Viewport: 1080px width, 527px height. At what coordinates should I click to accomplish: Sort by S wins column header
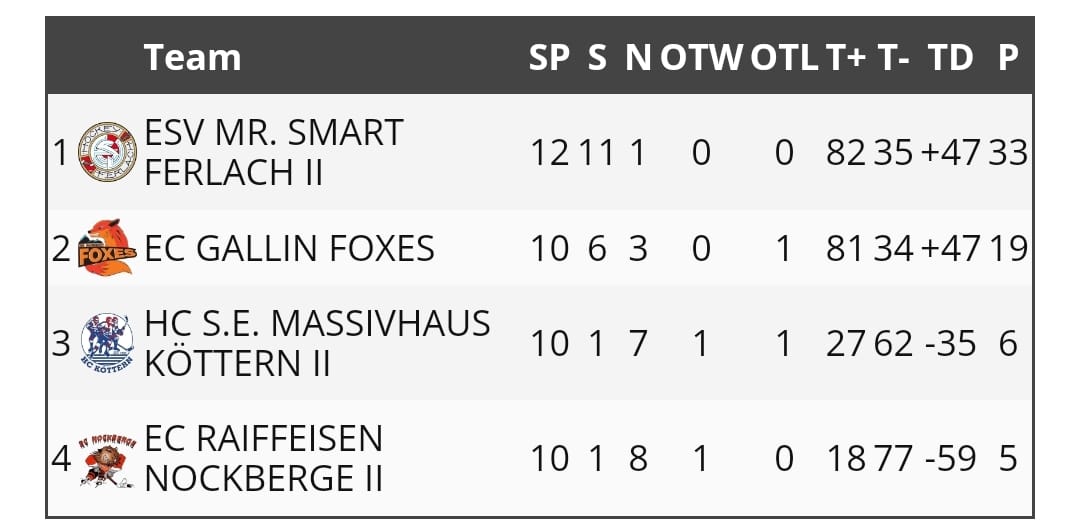click(x=597, y=57)
